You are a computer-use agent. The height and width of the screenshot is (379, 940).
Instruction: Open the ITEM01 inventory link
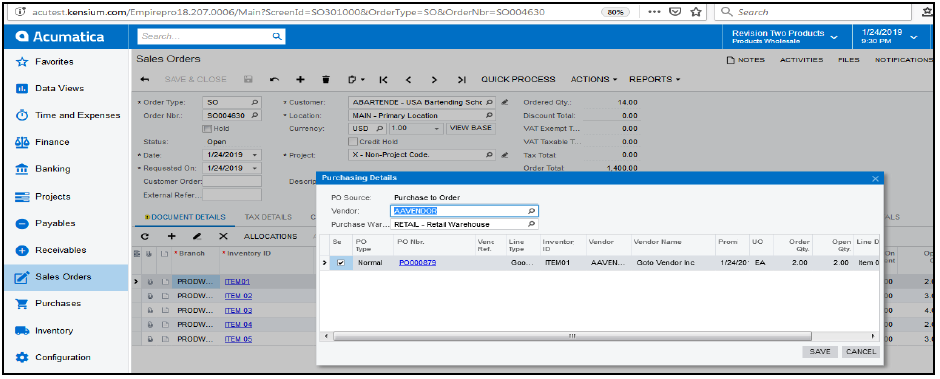click(237, 281)
